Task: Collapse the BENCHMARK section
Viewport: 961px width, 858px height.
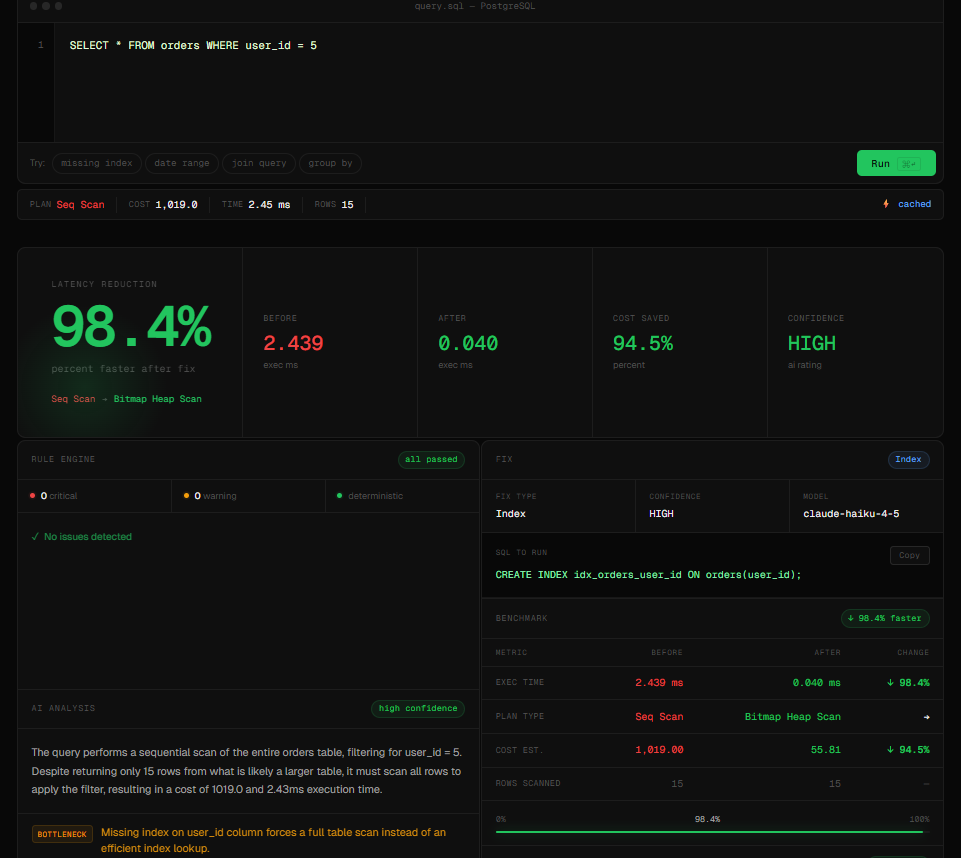Action: pos(521,618)
